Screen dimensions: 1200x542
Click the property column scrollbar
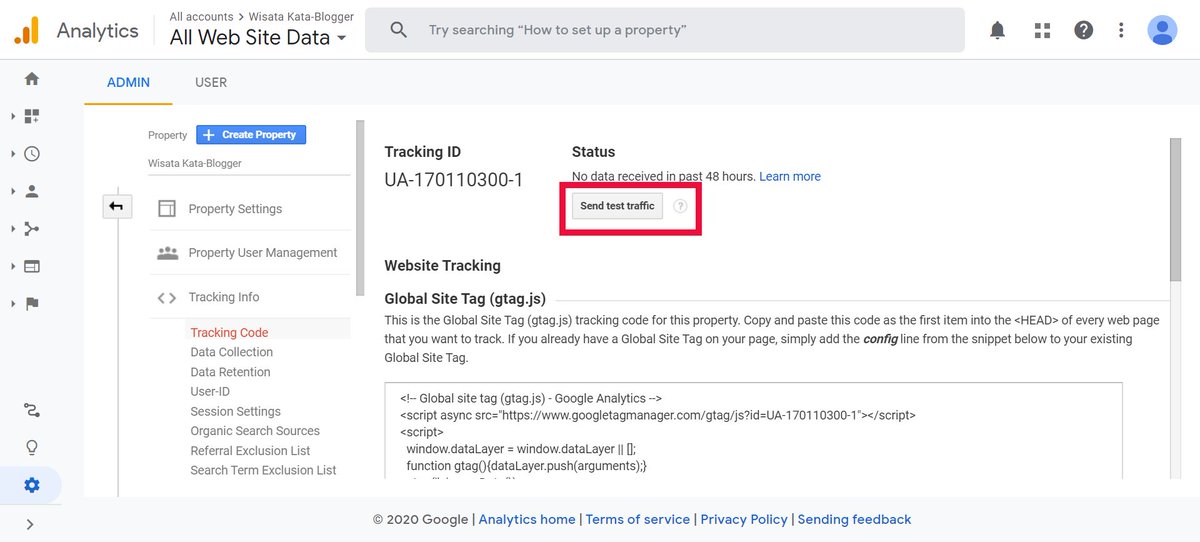(x=360, y=208)
